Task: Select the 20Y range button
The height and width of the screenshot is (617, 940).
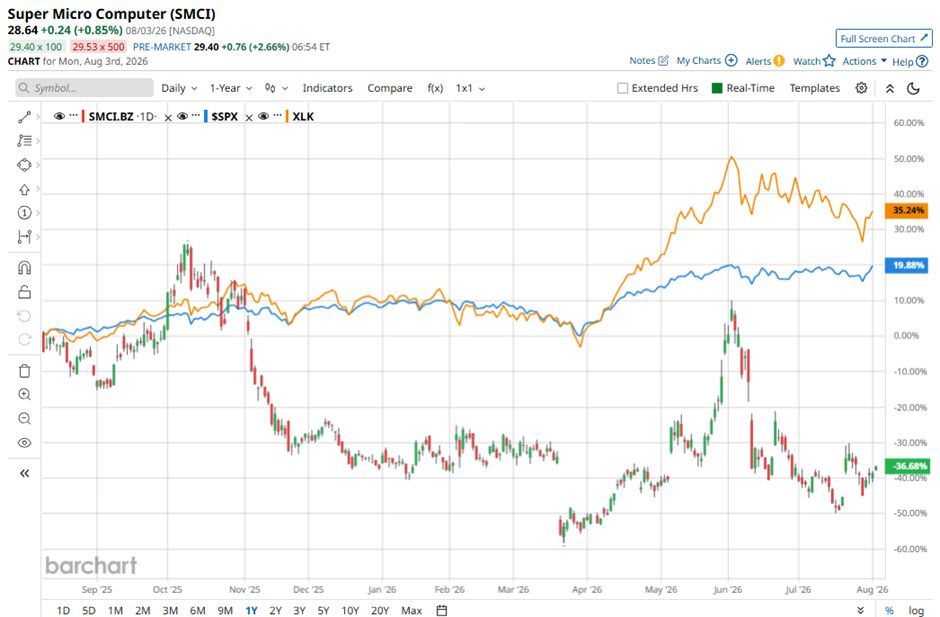Action: pyautogui.click(x=380, y=610)
